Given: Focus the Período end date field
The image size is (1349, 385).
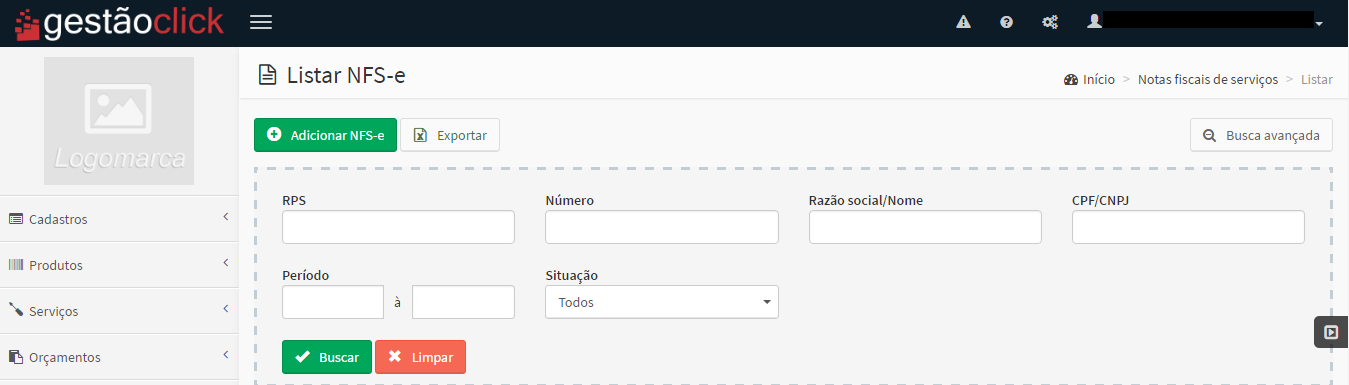Looking at the screenshot, I should [x=463, y=302].
